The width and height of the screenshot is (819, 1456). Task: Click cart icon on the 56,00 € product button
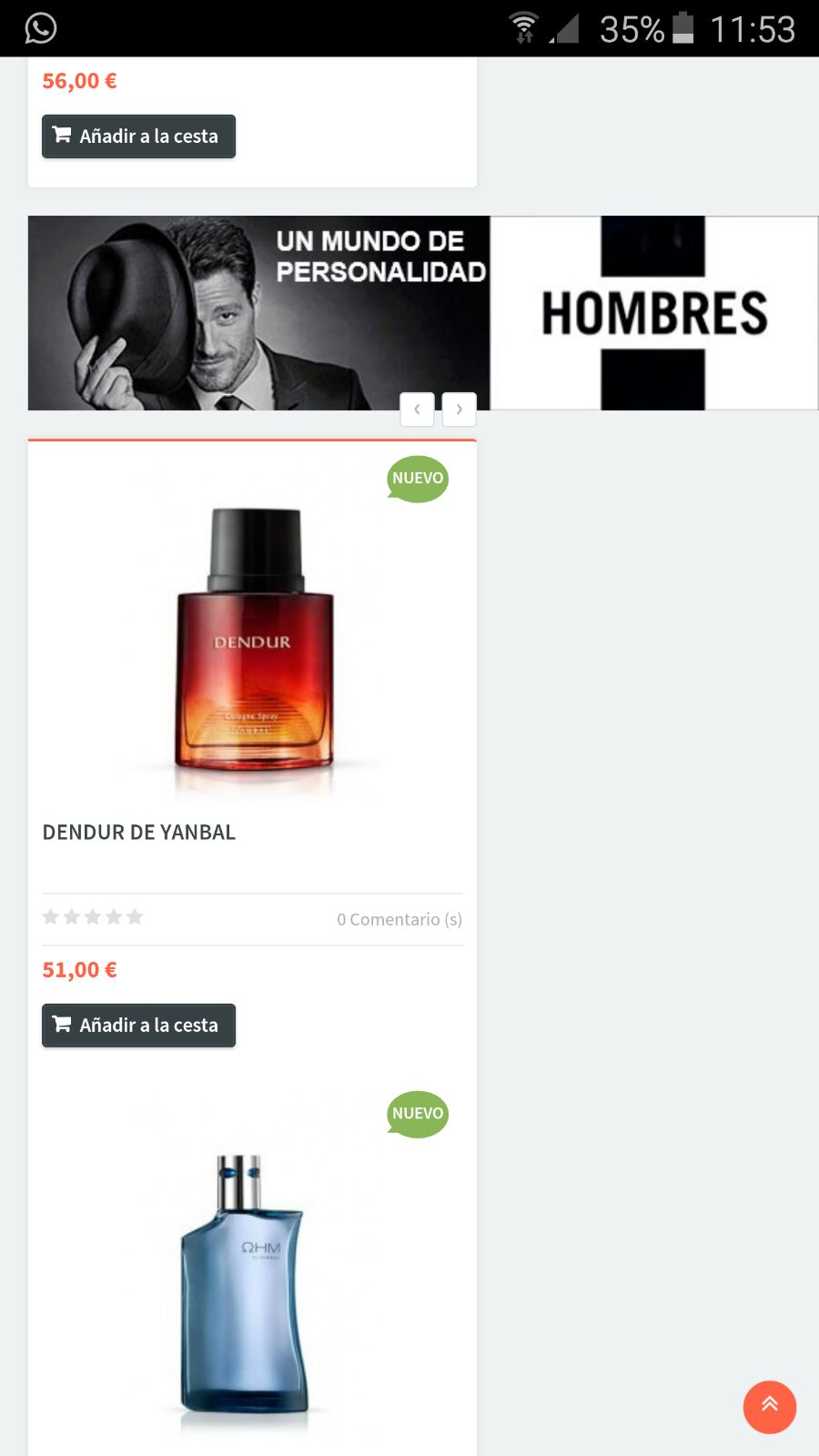click(x=62, y=135)
